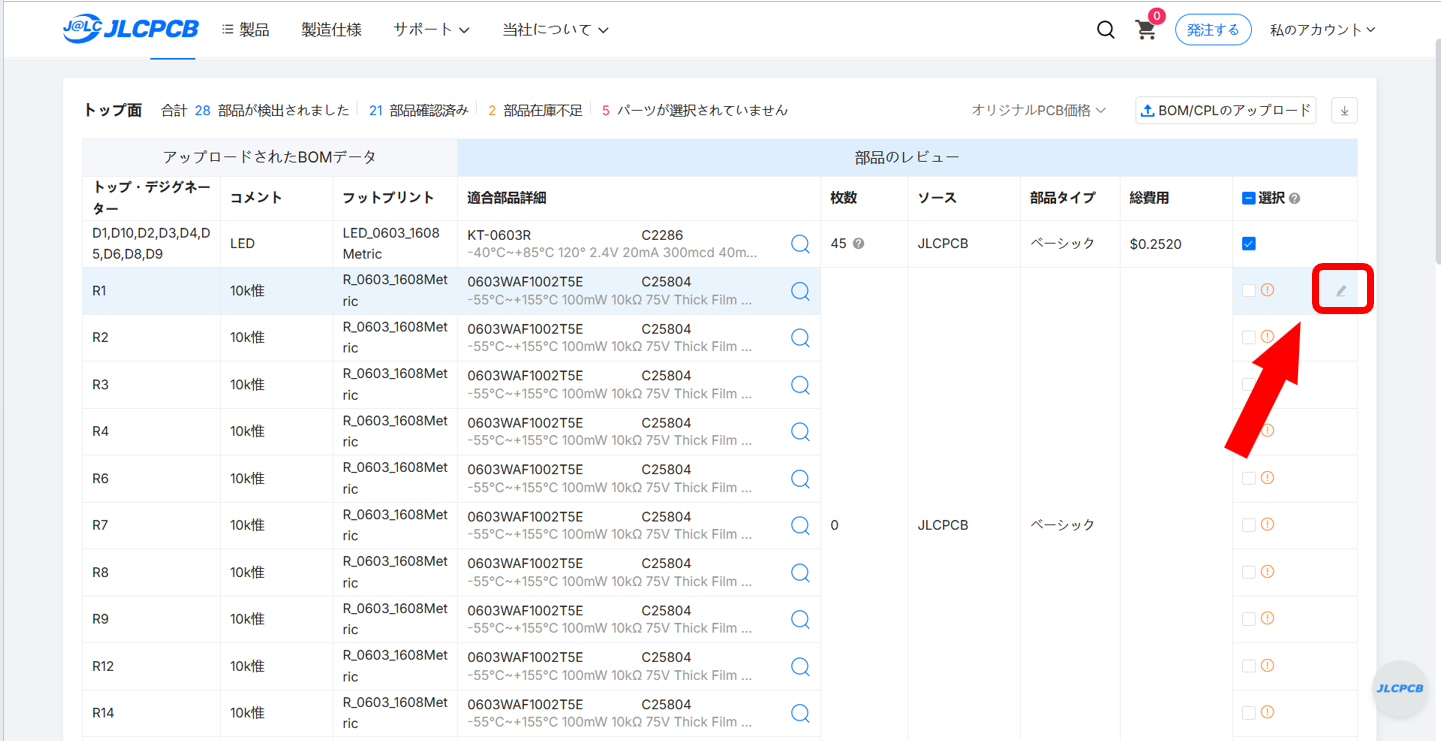
Task: Click the R9 designator cell
Action: tap(152, 620)
